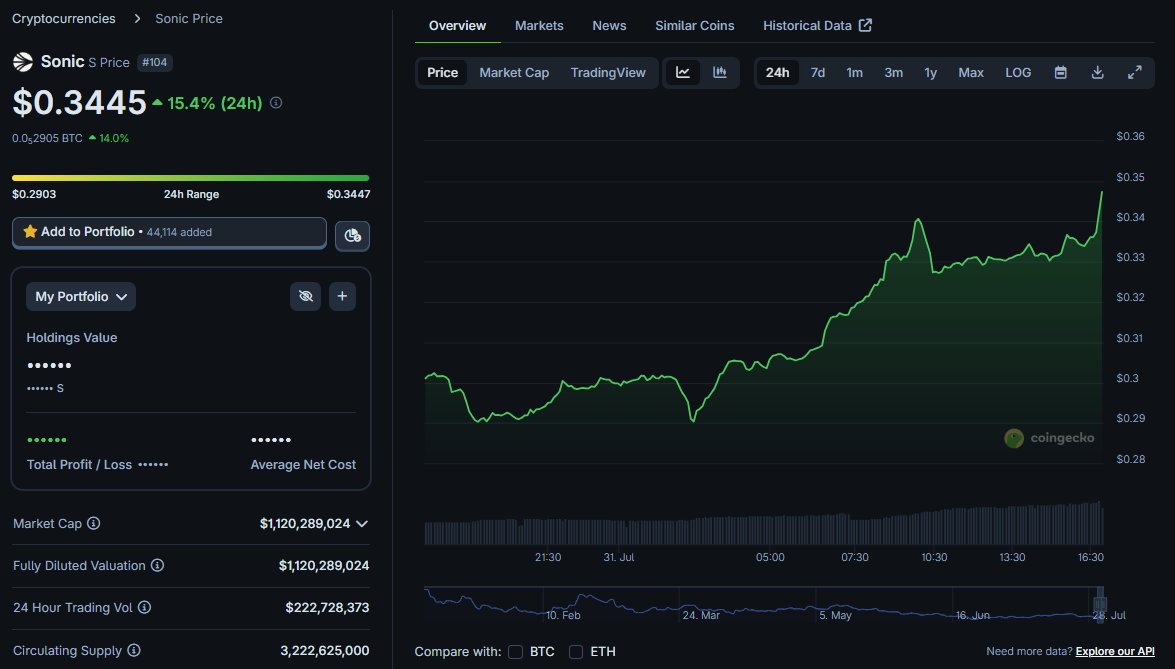Show Market Cap info tooltip icon
Screen dimensions: 1175x669
click(x=94, y=524)
